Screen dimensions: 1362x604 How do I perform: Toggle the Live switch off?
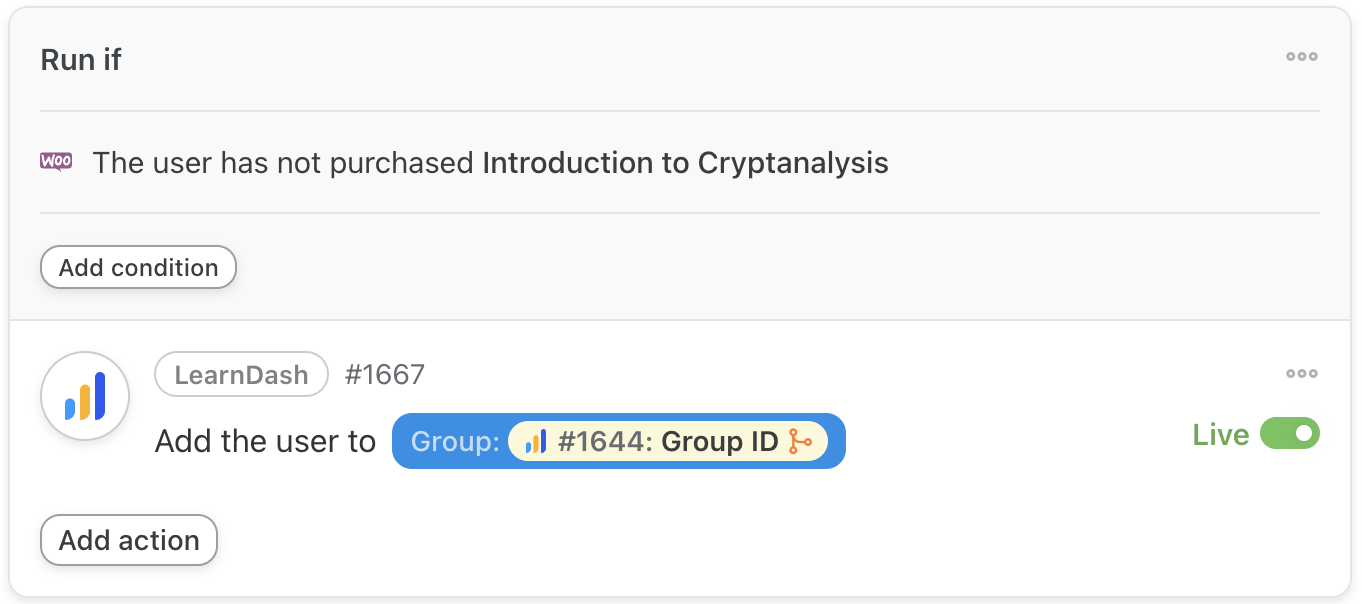[1290, 434]
